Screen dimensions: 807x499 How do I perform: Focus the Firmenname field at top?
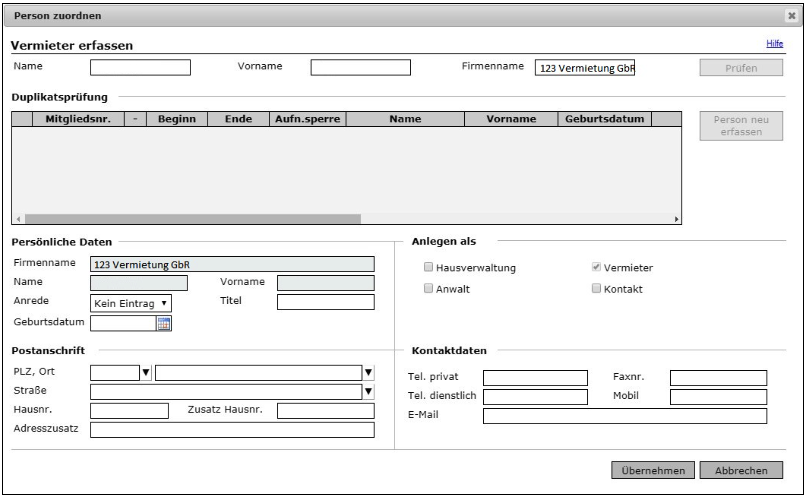[x=586, y=68]
